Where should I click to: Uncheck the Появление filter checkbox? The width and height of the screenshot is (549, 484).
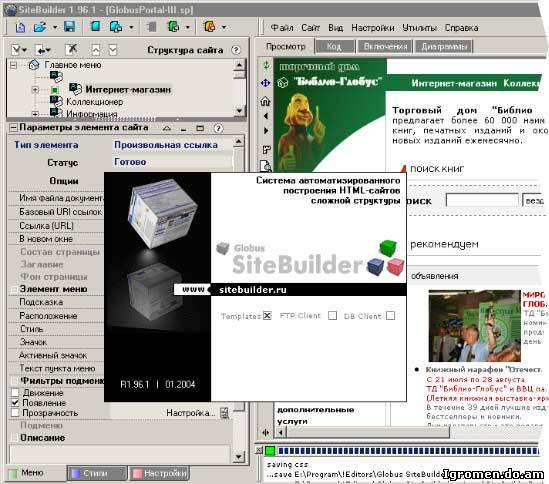tap(15, 403)
